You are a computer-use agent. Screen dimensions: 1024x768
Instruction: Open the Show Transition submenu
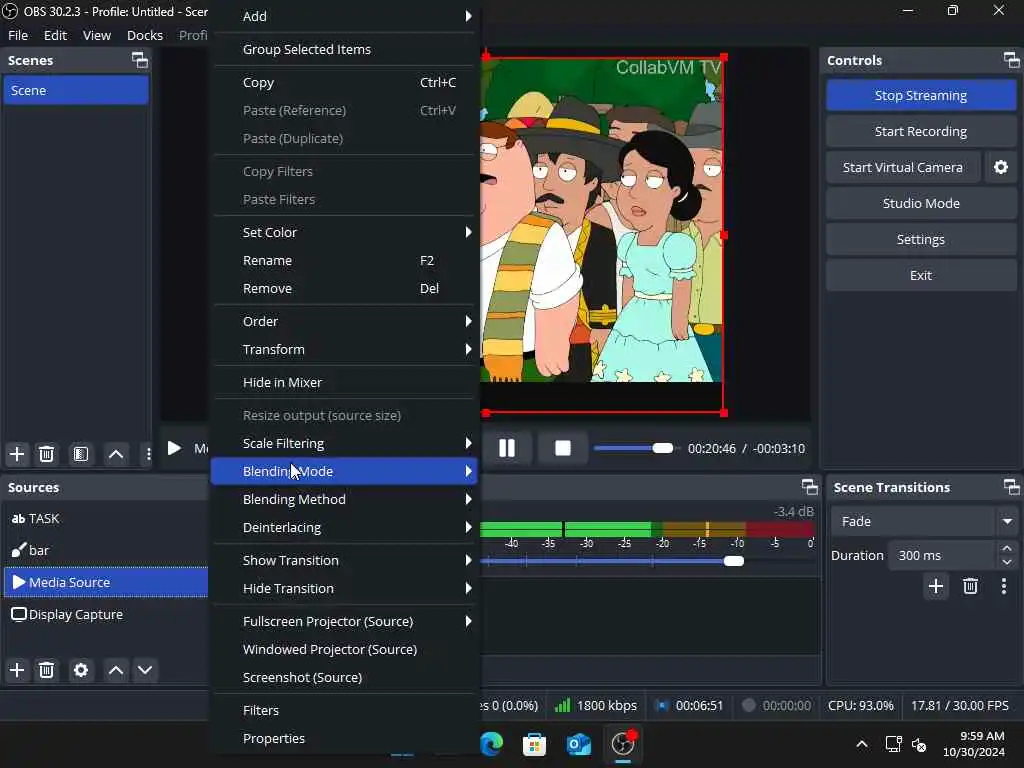[345, 560]
